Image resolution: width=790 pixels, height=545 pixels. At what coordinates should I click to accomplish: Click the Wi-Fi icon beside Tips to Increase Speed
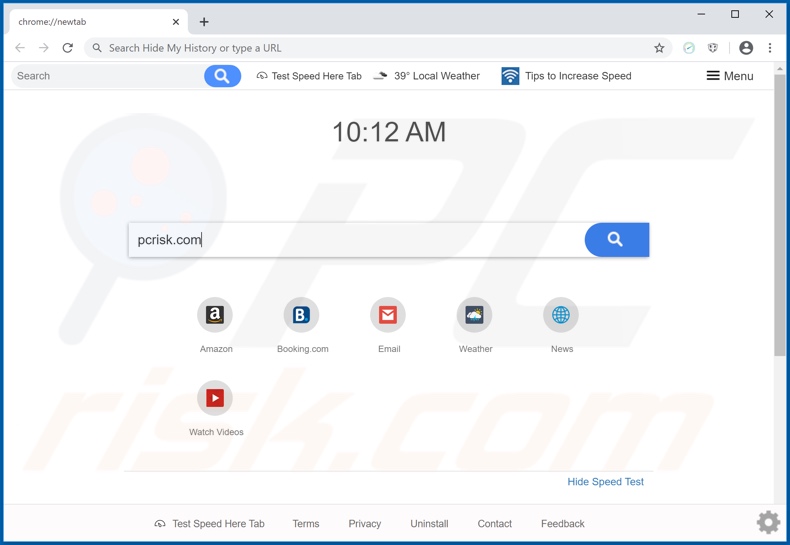(x=510, y=76)
